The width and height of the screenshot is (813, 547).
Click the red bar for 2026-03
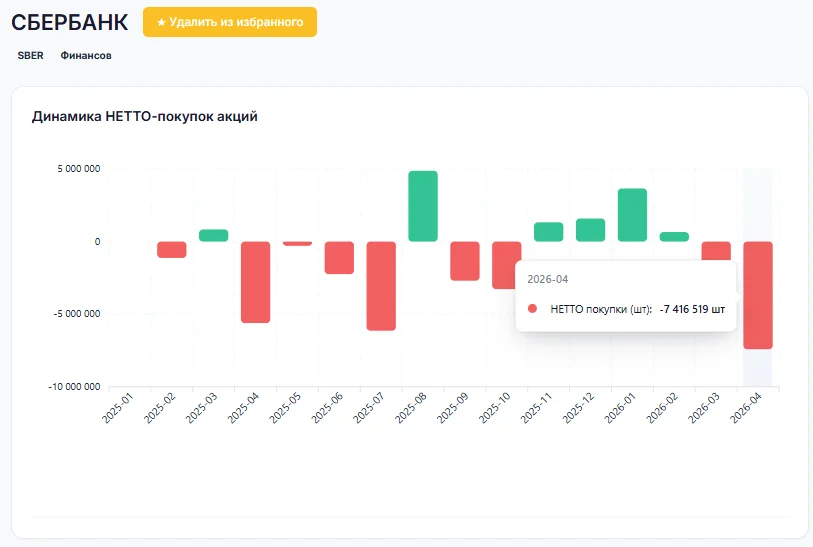717,250
